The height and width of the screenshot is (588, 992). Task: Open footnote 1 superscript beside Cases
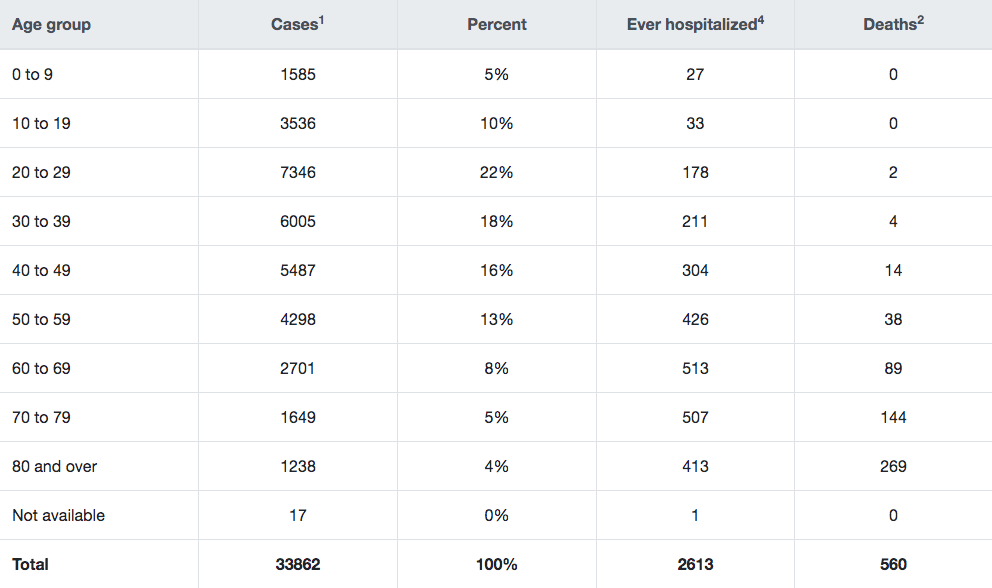(321, 20)
